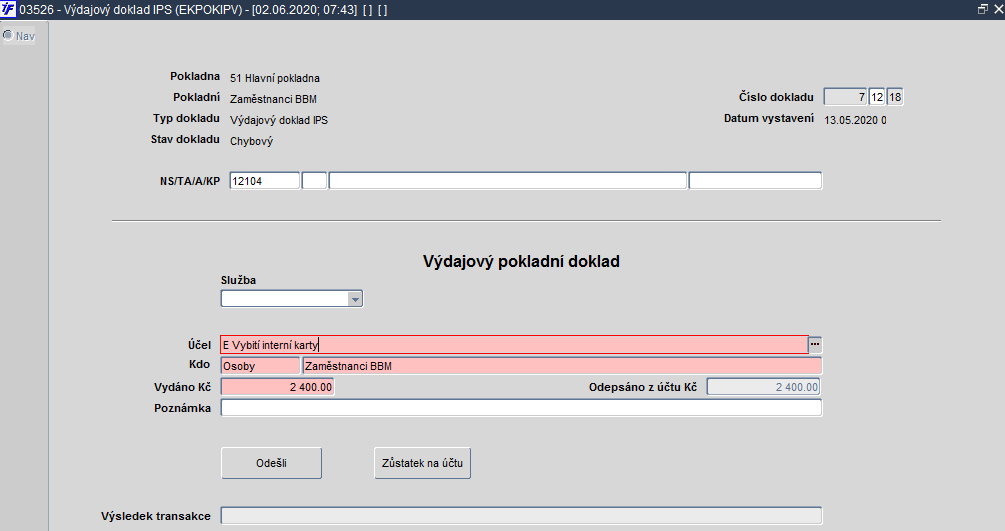
Task: Click the Vydáno Kč amount field
Action: (x=277, y=387)
